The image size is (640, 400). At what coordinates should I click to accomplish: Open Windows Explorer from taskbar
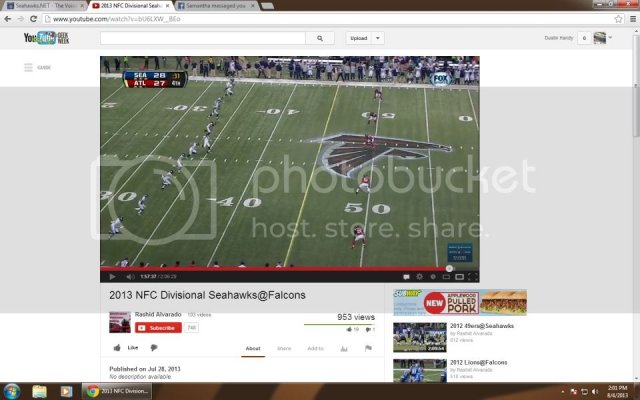click(39, 391)
